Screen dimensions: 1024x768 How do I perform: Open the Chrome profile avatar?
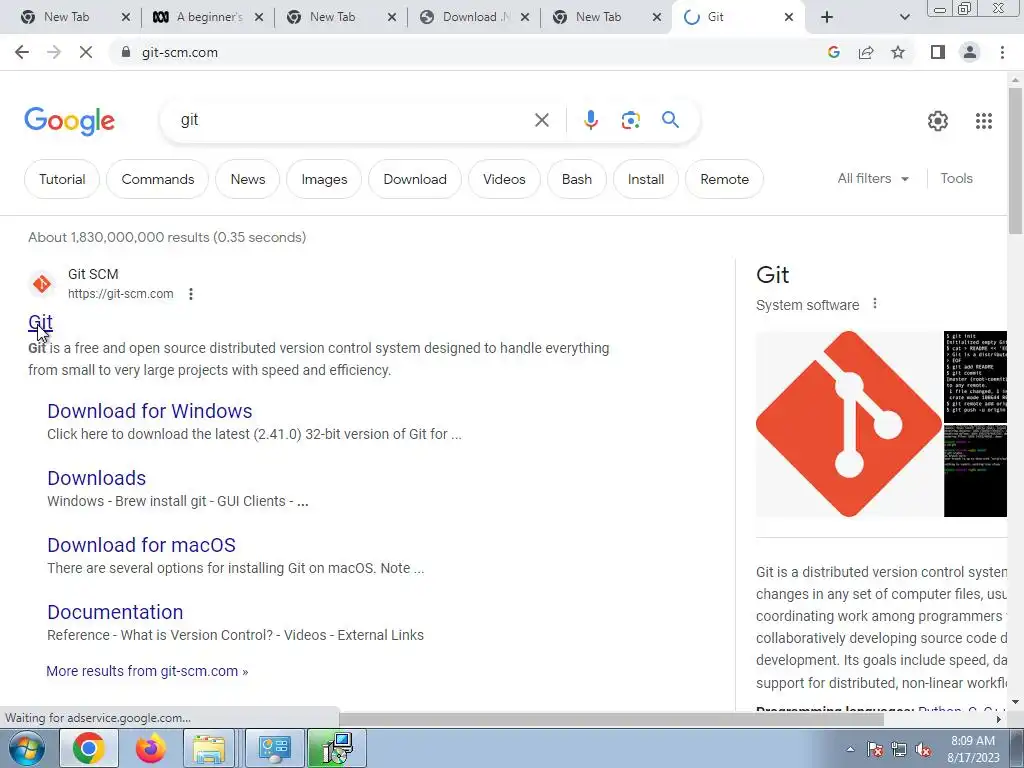point(970,52)
